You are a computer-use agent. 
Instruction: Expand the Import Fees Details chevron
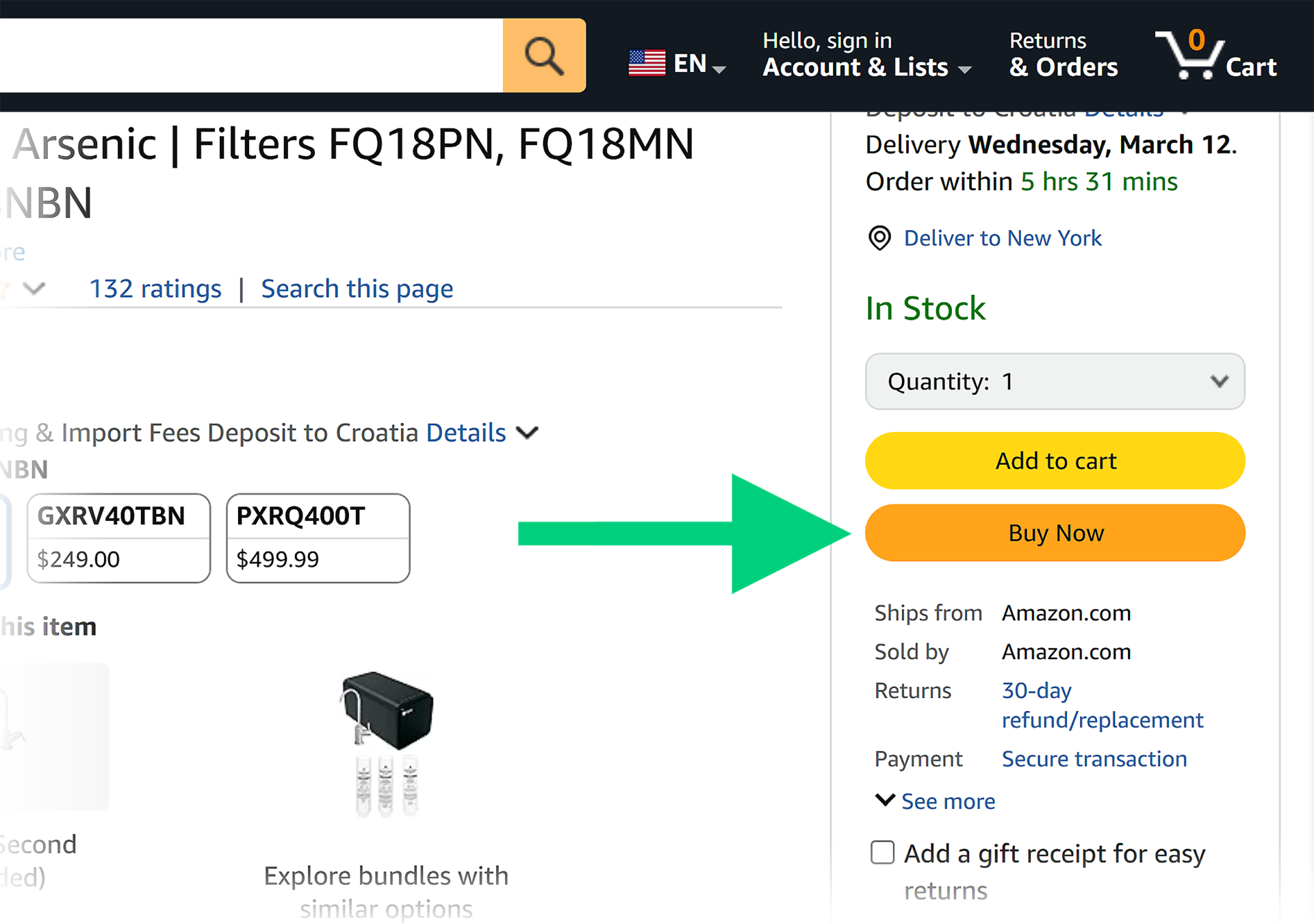pos(527,433)
